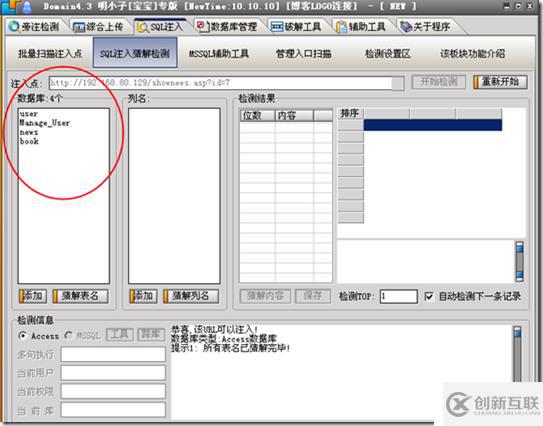Select table name book in list
The height and width of the screenshot is (426, 543).
(29, 141)
